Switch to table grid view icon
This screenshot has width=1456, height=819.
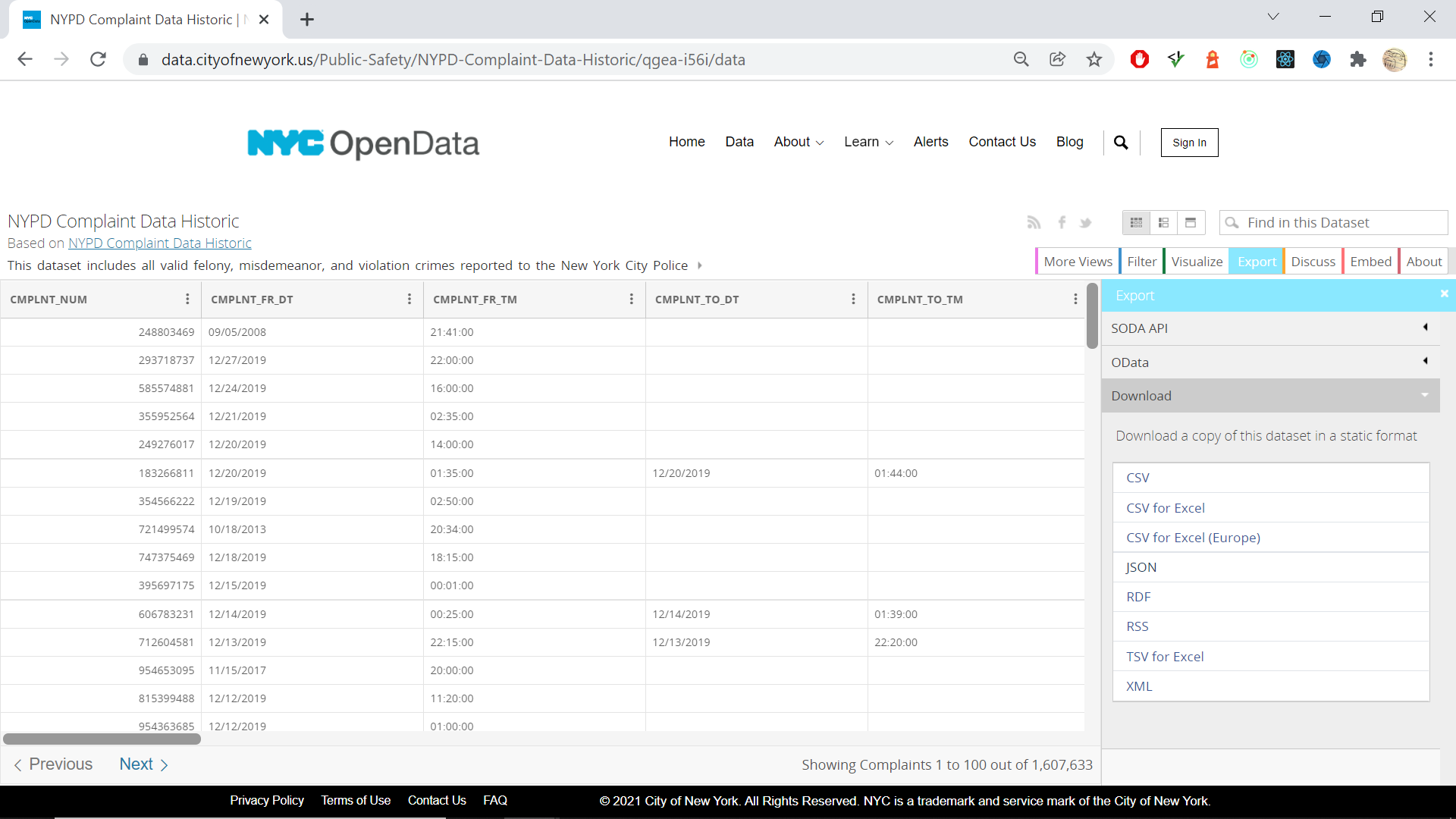point(1136,222)
